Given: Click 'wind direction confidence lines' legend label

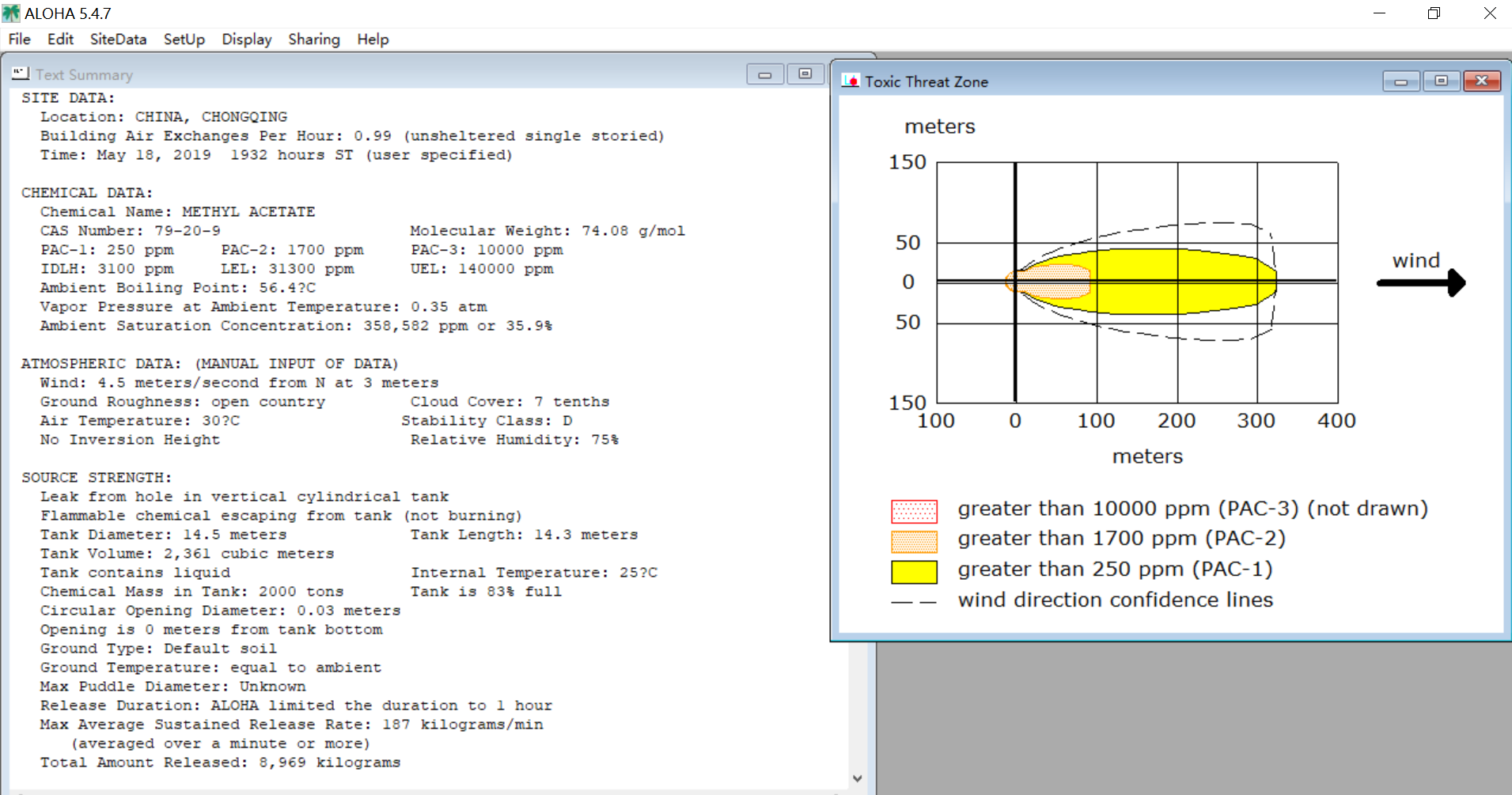Looking at the screenshot, I should coord(1116,600).
